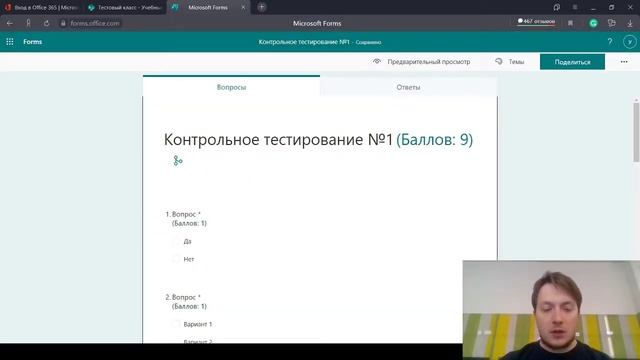
Task: Select 'Да' option in question 1
Action: pos(176,242)
